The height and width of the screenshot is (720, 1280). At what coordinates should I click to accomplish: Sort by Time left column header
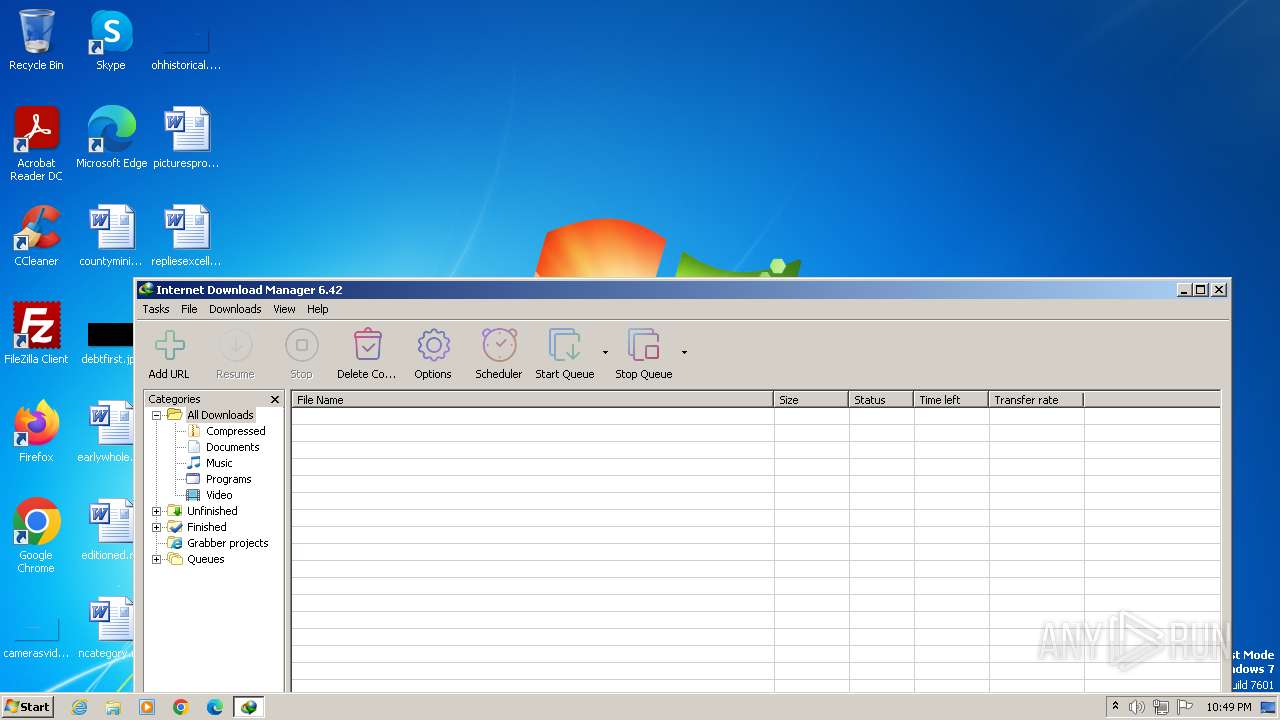point(951,399)
